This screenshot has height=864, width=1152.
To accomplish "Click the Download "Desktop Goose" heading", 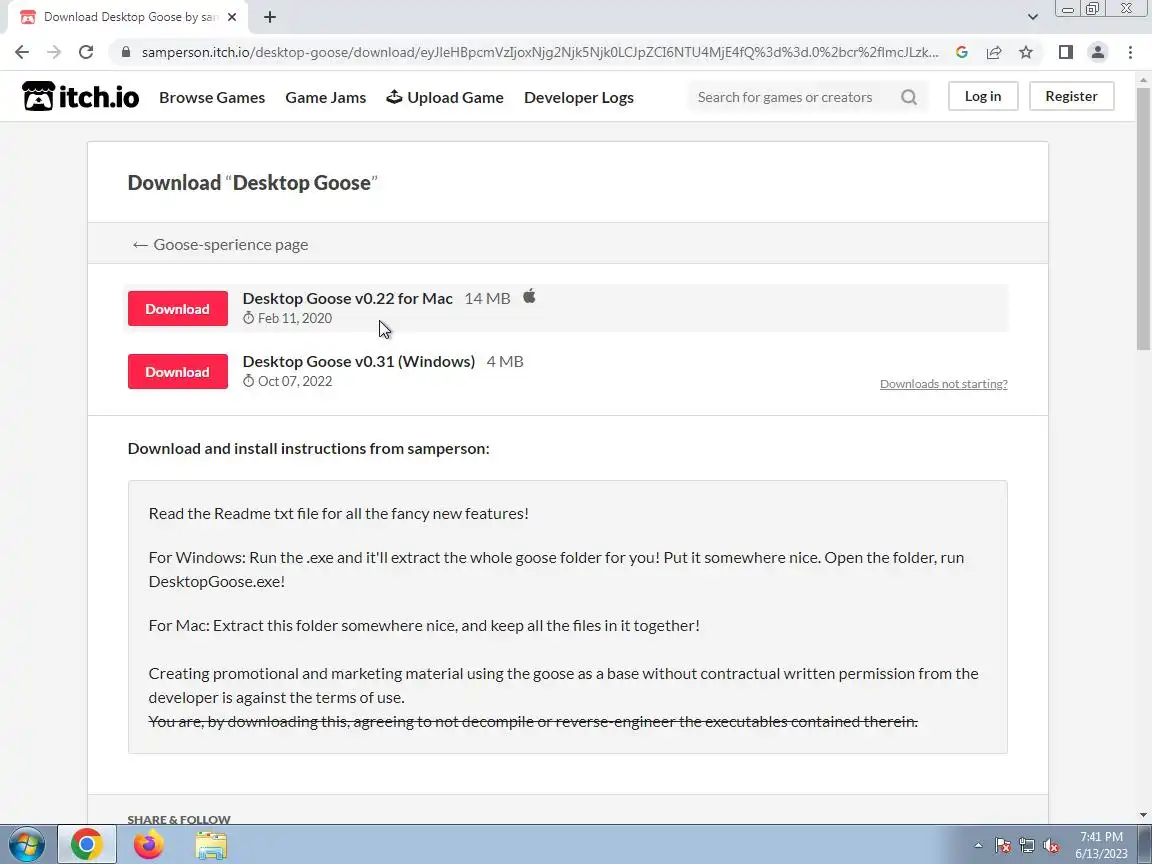I will pyautogui.click(x=253, y=182).
